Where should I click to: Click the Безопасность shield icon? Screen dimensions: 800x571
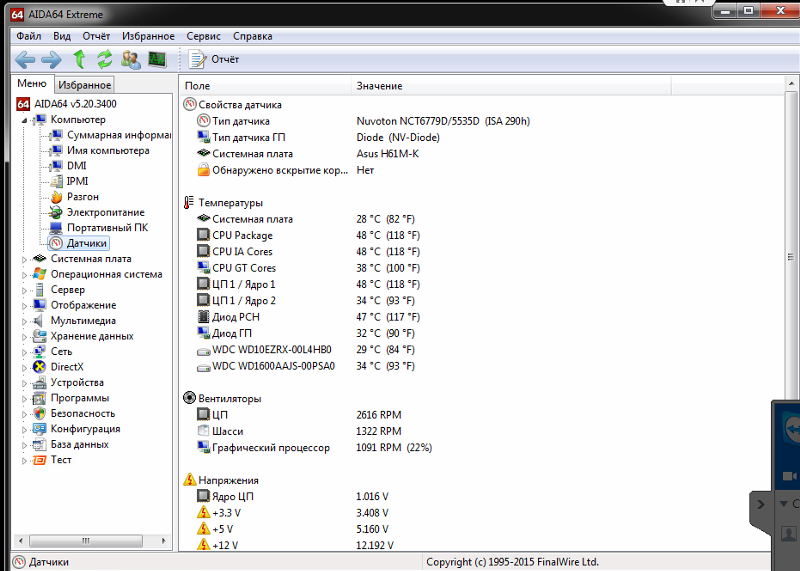tap(39, 413)
